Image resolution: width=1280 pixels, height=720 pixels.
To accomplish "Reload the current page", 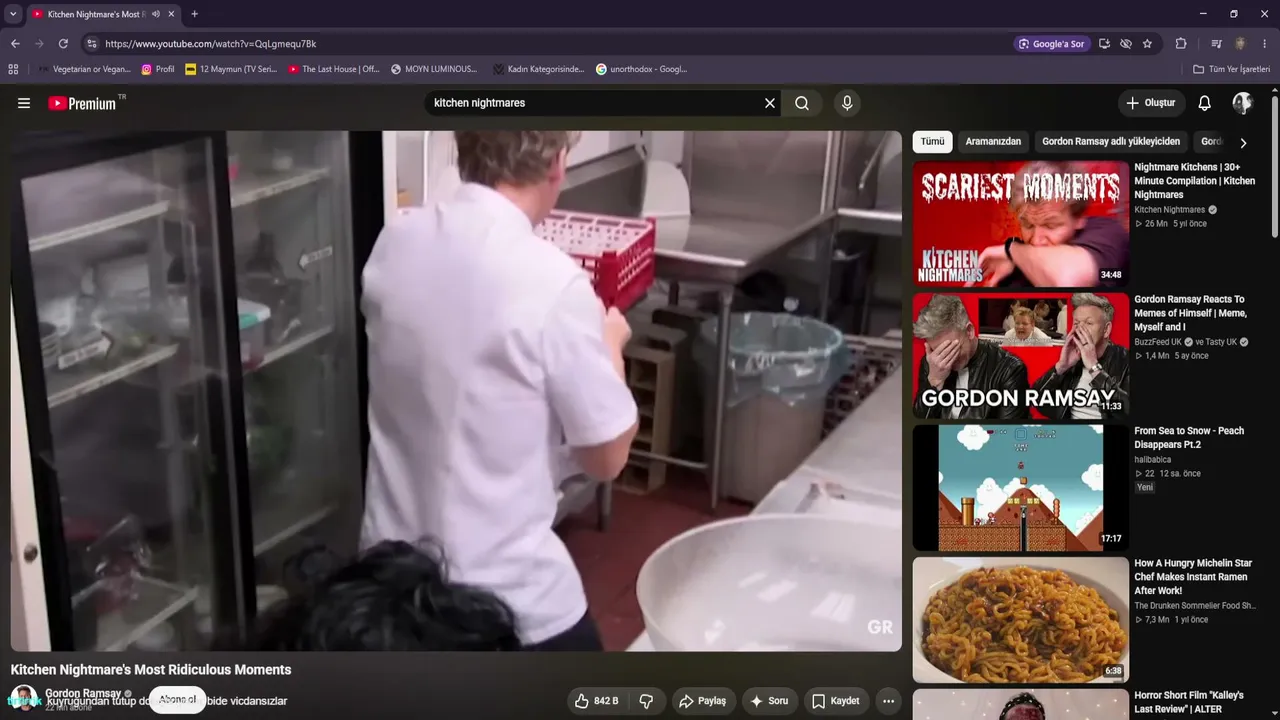I will tap(63, 44).
